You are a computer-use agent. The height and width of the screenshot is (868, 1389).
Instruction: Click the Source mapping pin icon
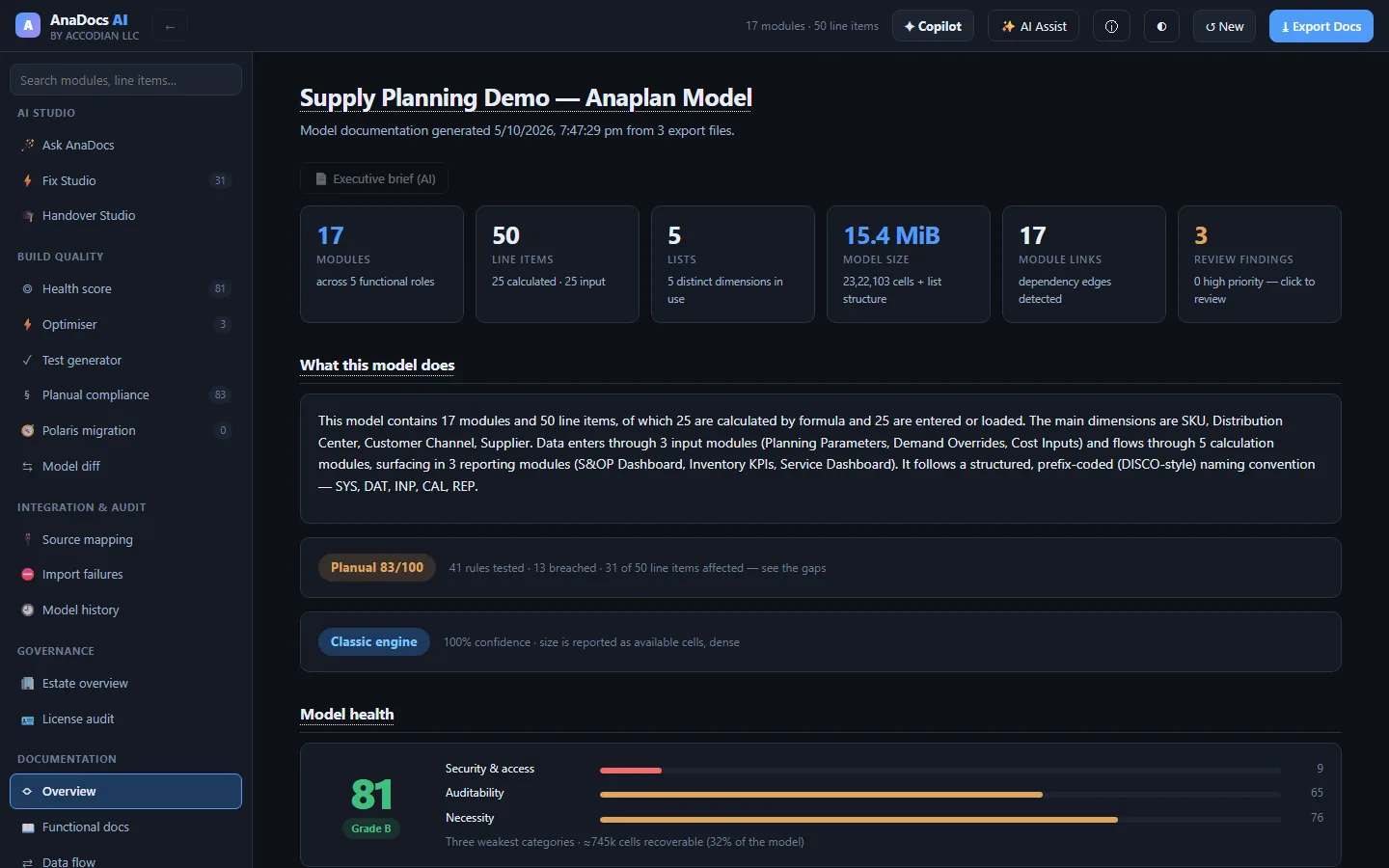[x=27, y=539]
